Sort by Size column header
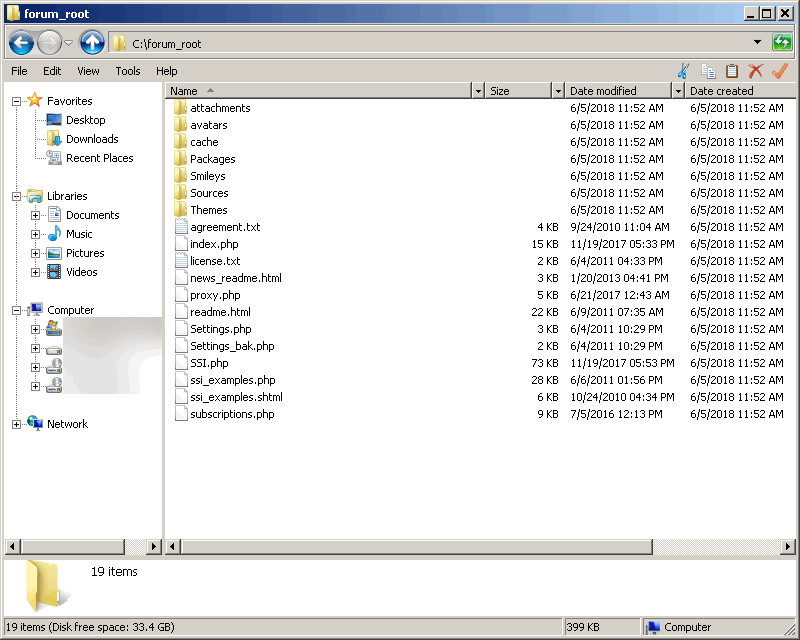This screenshot has width=800, height=640. click(518, 91)
